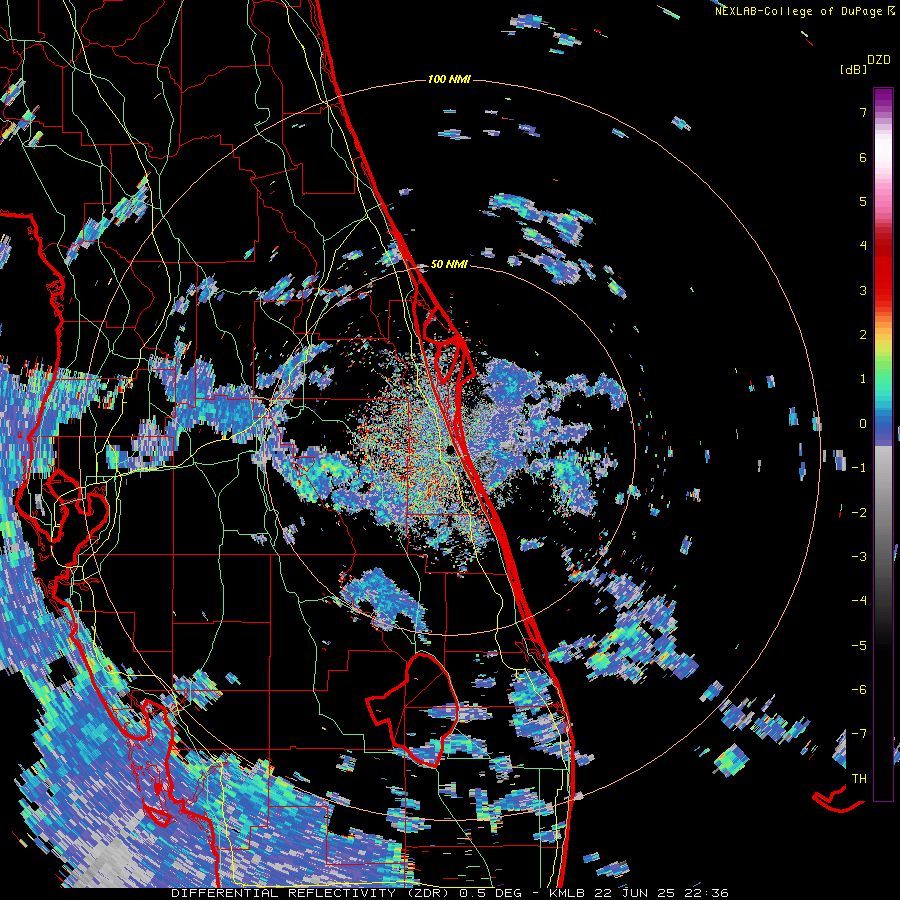Click the TH threshold label on legend
This screenshot has height=900, width=900.
tap(859, 779)
